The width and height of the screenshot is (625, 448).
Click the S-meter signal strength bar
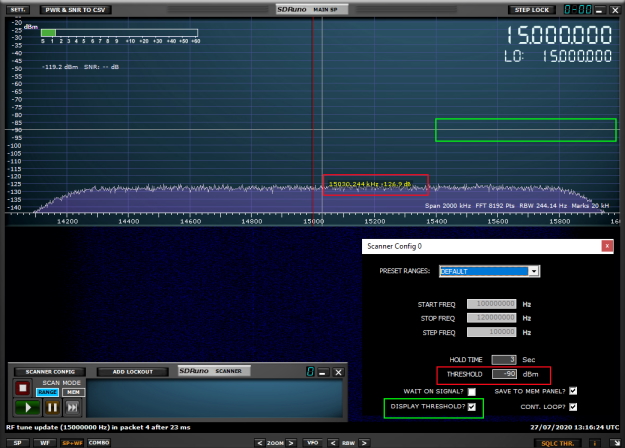click(x=119, y=33)
